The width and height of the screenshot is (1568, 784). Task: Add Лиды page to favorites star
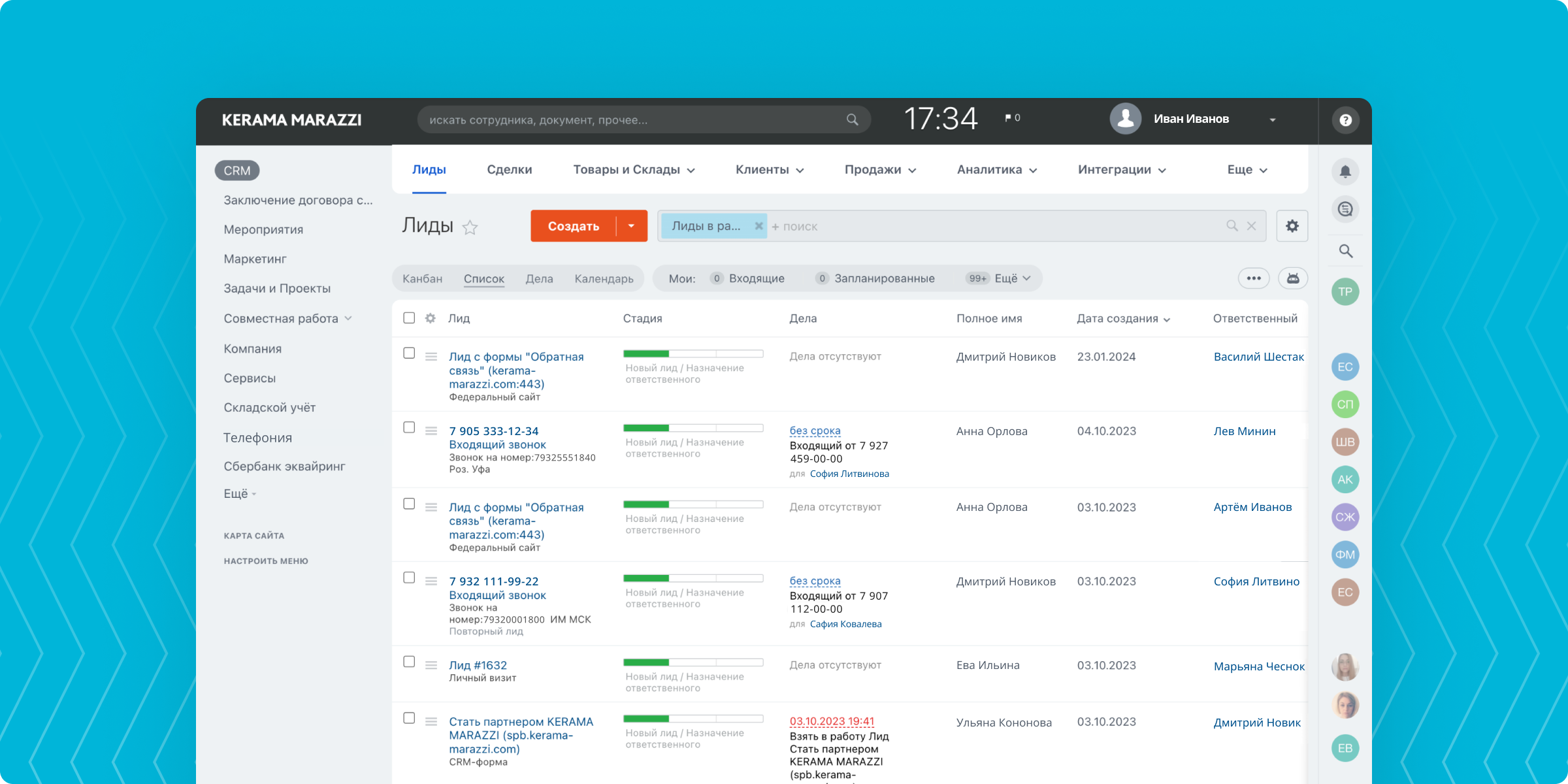pyautogui.click(x=470, y=227)
